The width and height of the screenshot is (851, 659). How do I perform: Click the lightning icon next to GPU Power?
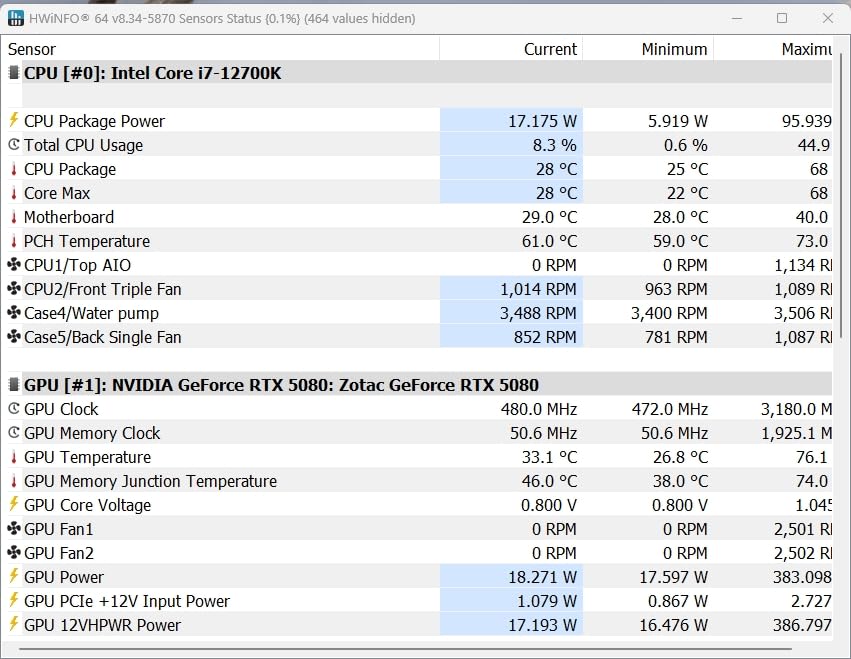pos(14,576)
